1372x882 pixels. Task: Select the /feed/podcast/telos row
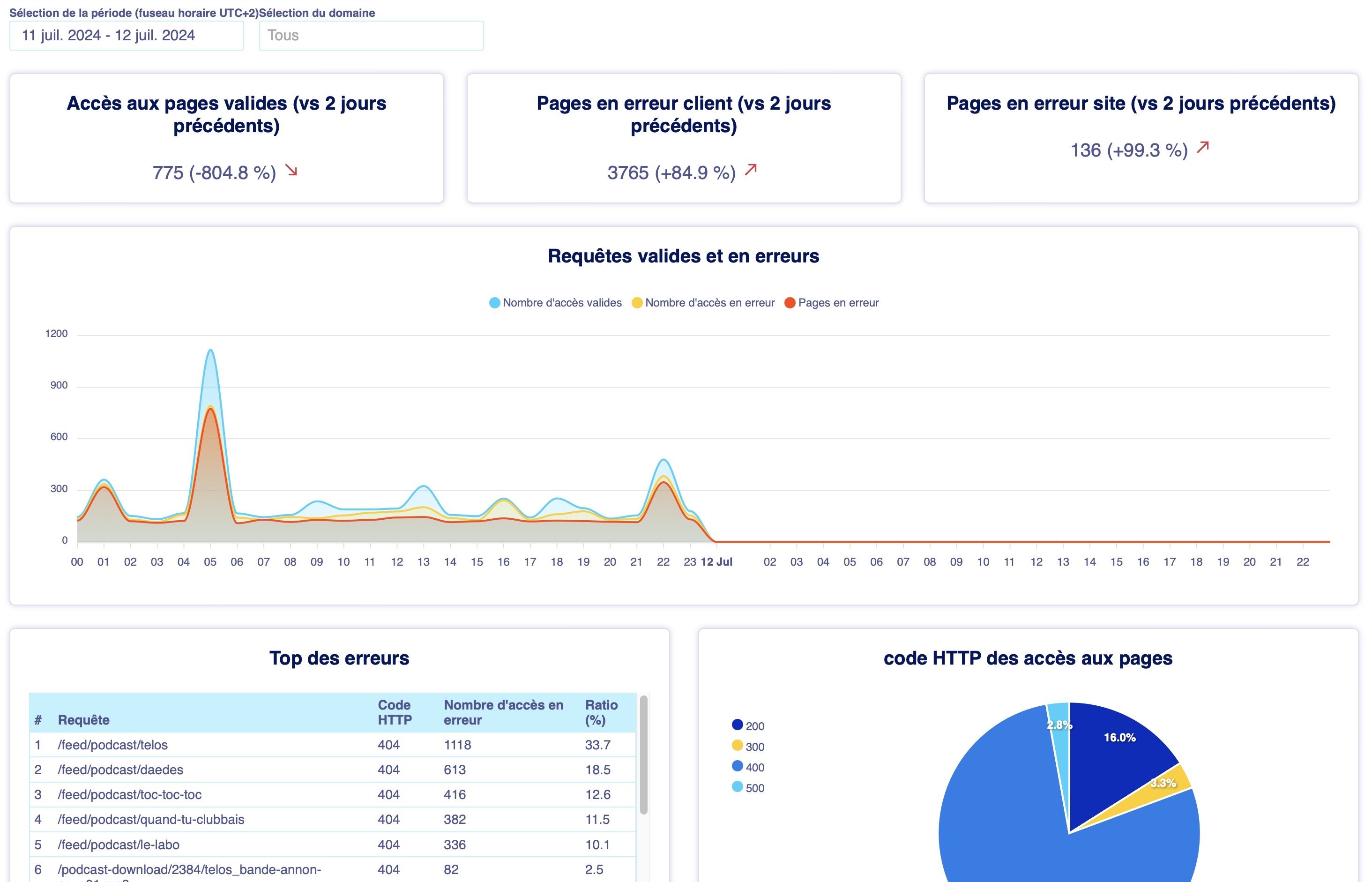(x=113, y=745)
